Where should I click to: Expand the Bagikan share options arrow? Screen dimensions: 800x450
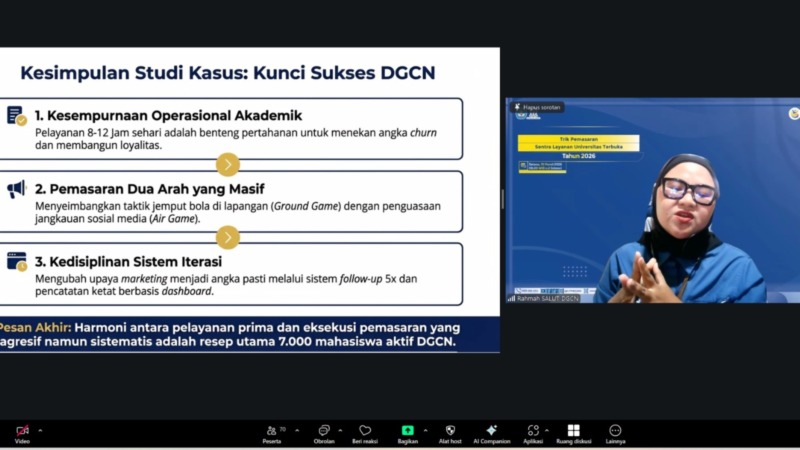pos(426,430)
